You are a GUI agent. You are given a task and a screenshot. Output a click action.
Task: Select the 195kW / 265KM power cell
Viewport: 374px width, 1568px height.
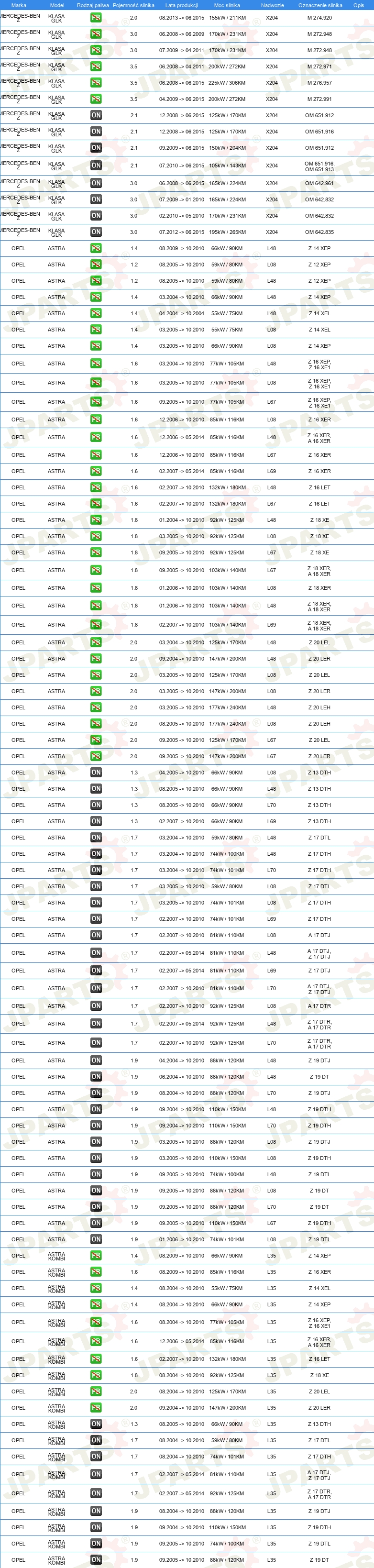[228, 232]
